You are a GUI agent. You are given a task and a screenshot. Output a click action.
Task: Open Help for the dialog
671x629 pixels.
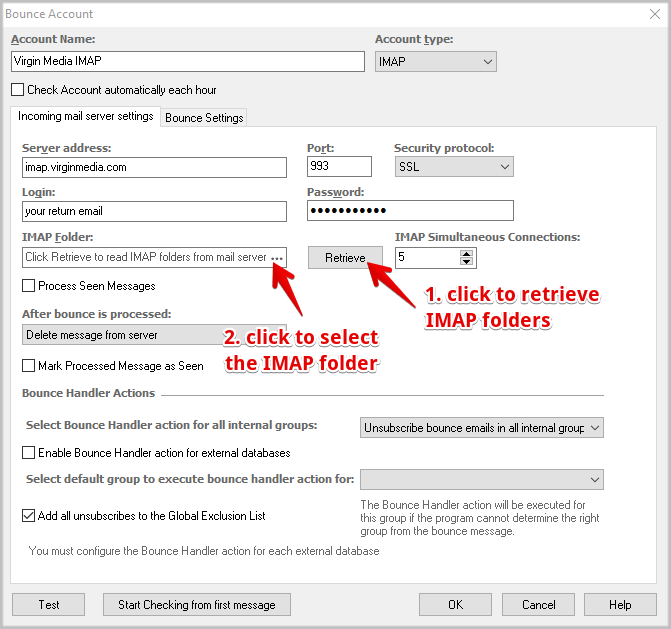[x=620, y=605]
